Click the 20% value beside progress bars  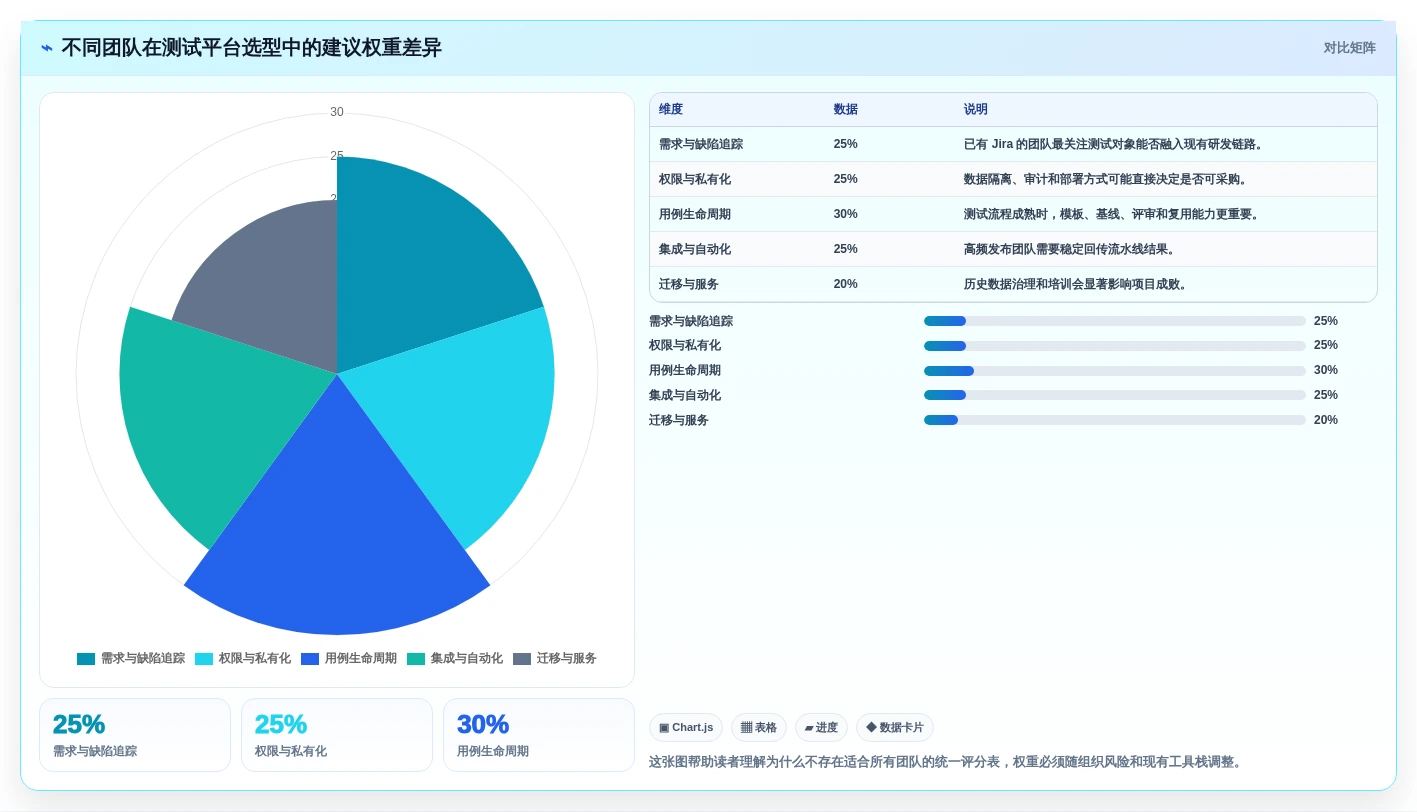[x=1326, y=420]
